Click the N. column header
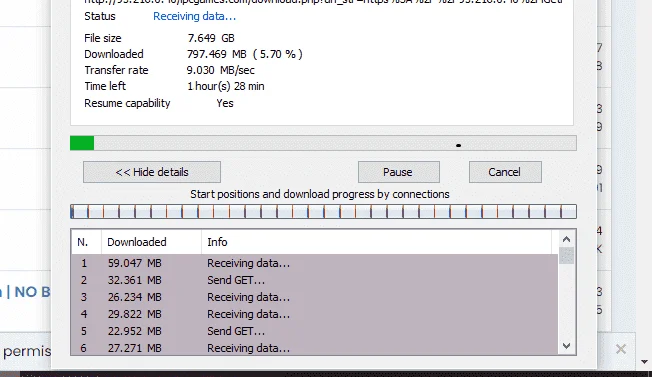The width and height of the screenshot is (652, 377). (86, 242)
